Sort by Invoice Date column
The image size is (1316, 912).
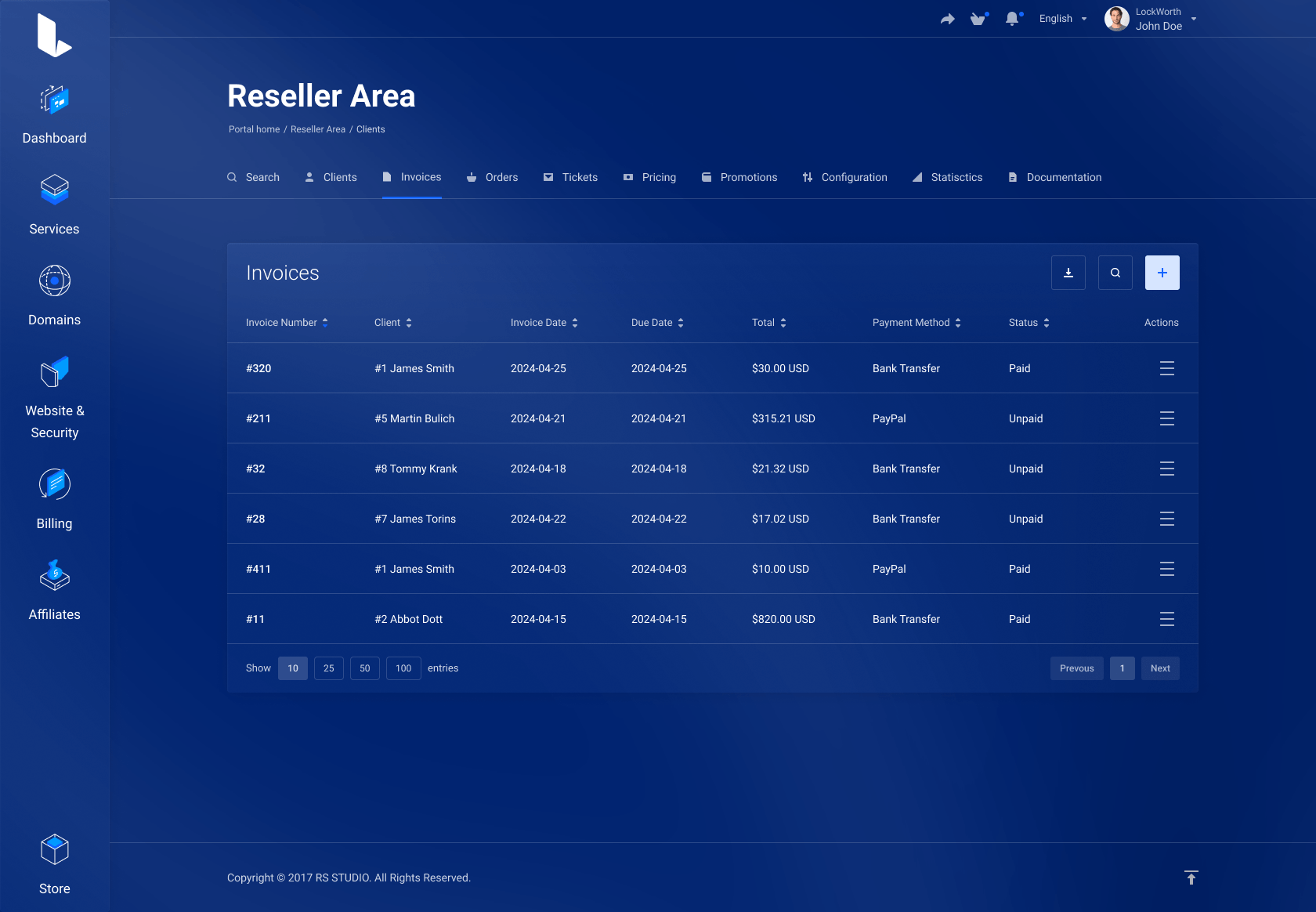click(x=544, y=323)
